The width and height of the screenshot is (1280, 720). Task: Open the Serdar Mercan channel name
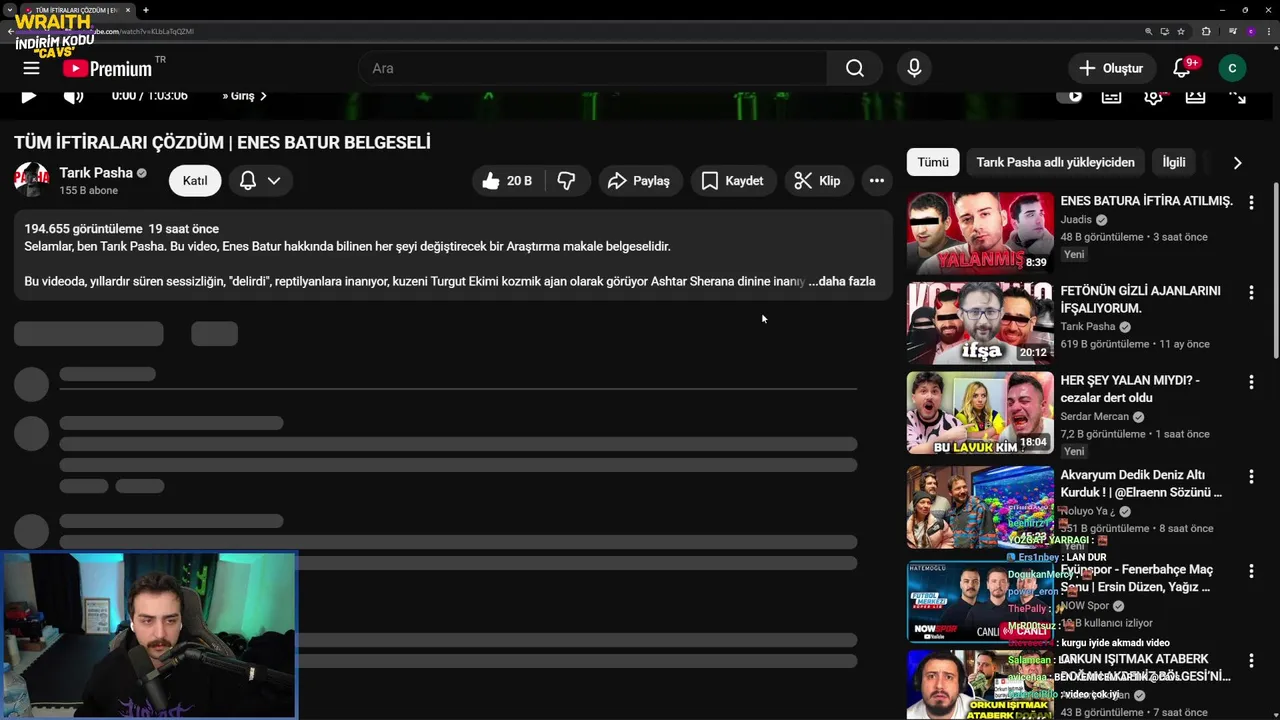click(x=1094, y=416)
